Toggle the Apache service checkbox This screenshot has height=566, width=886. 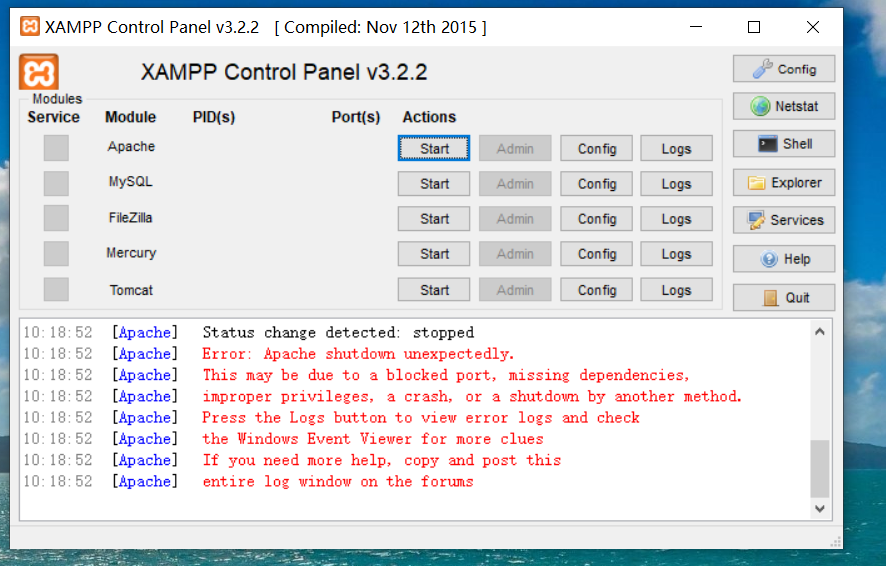pos(56,148)
